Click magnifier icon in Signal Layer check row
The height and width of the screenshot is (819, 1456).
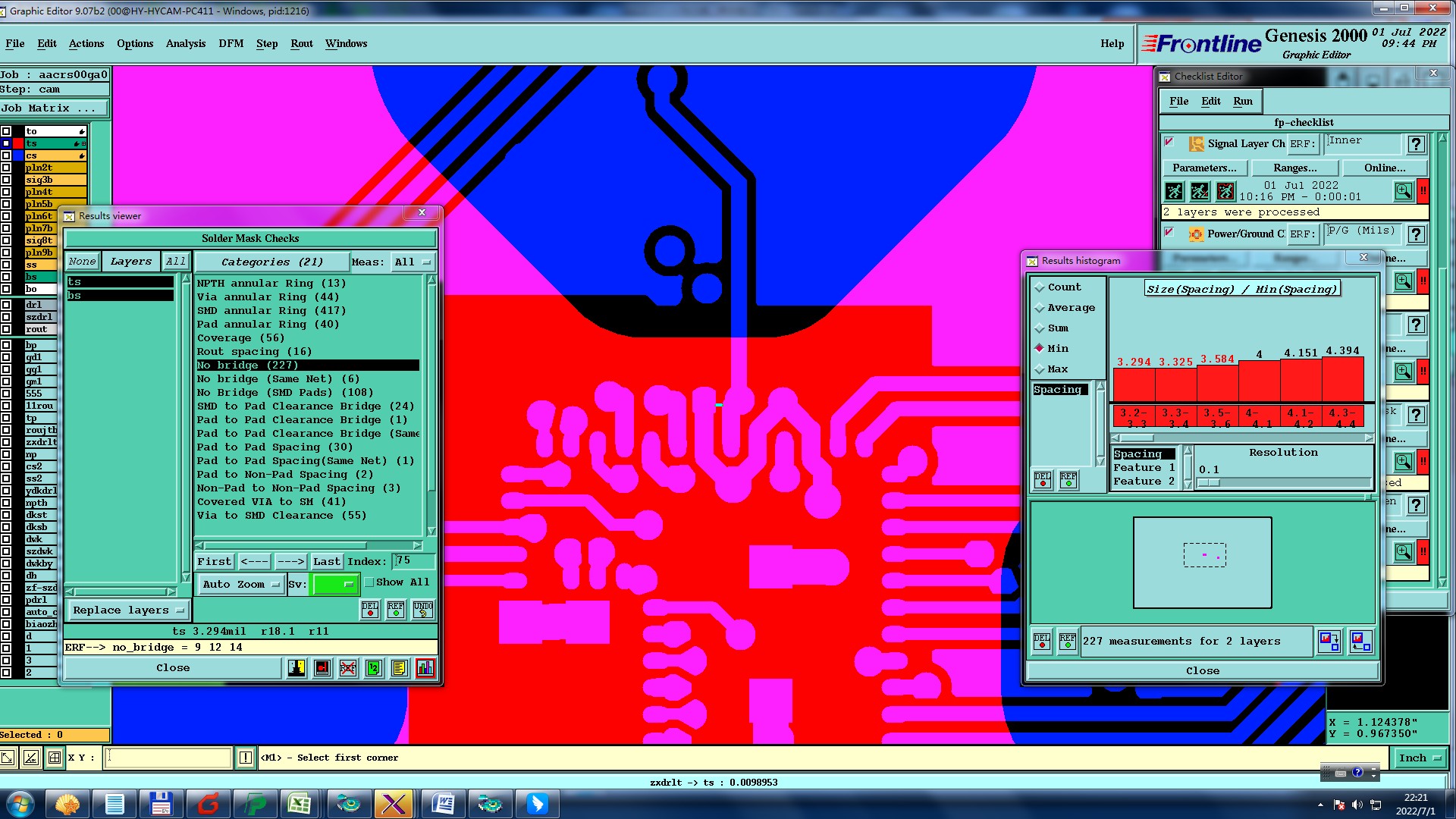click(x=1403, y=191)
